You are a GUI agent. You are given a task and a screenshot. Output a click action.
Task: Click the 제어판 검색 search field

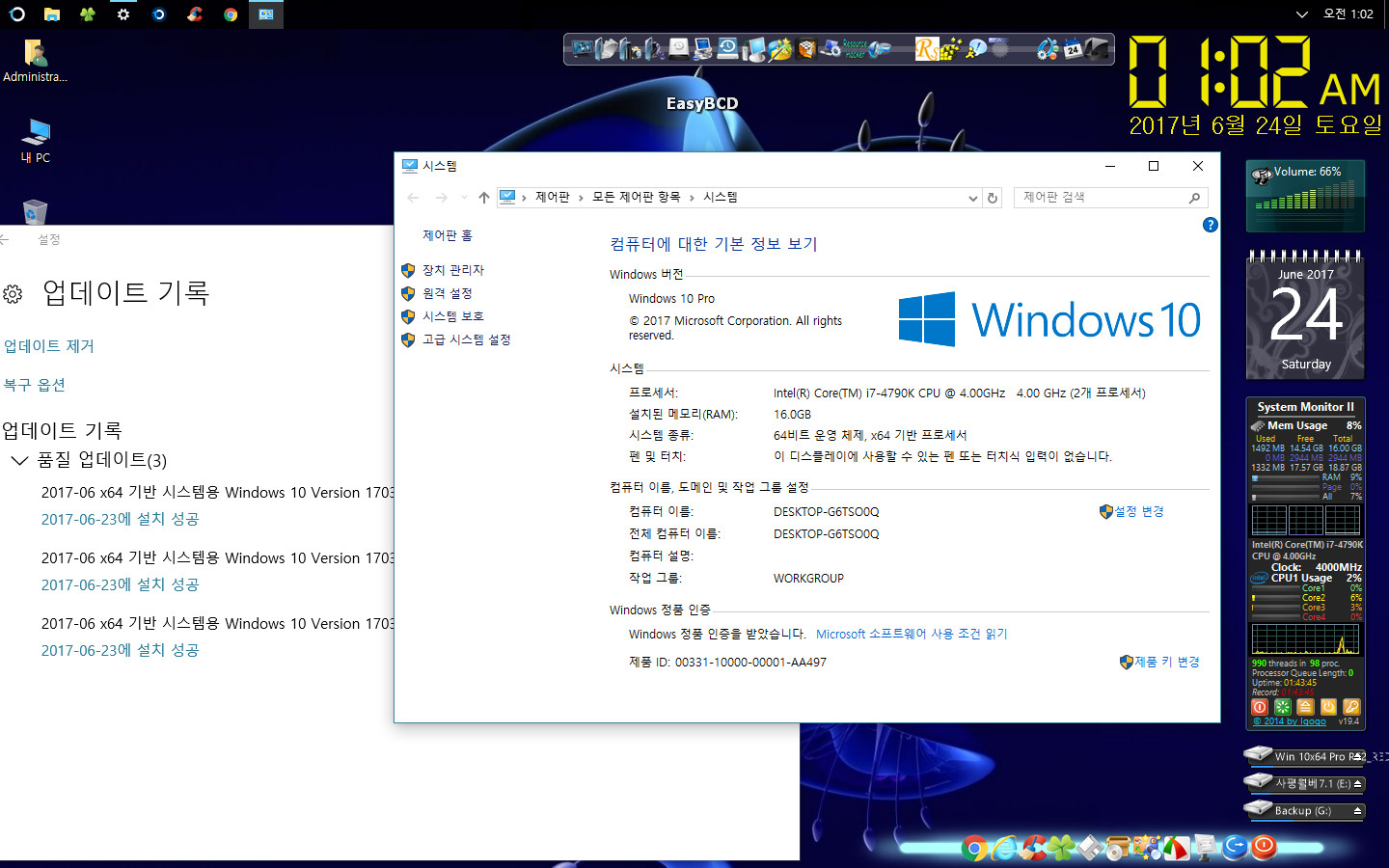click(x=1110, y=198)
